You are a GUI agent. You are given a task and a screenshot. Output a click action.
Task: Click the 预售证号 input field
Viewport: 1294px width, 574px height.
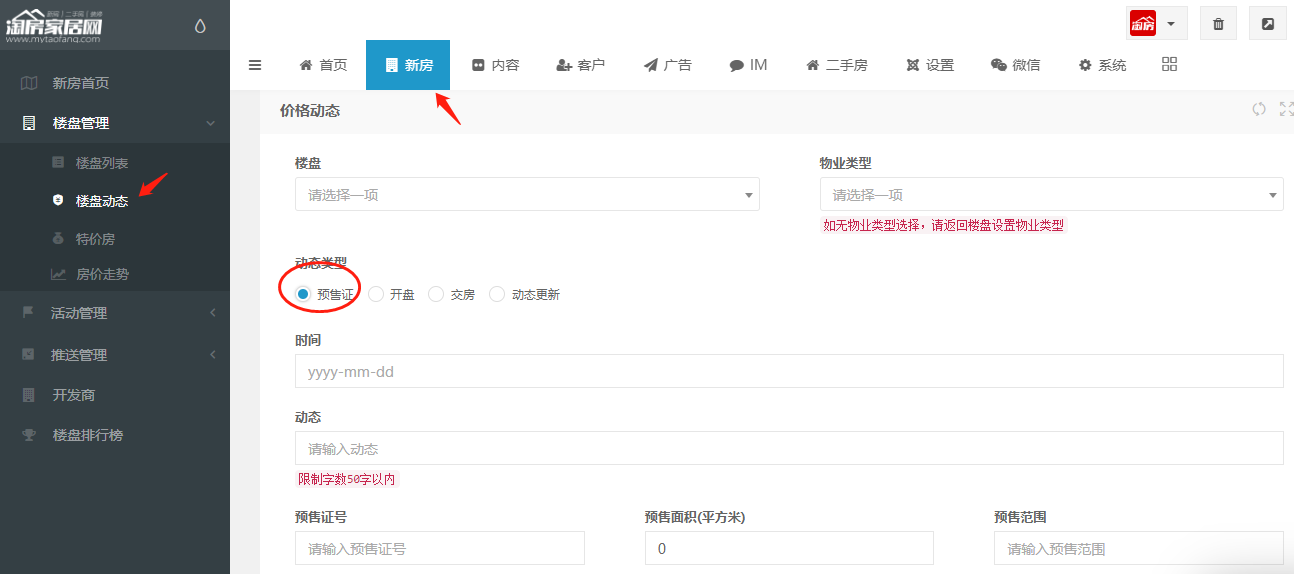coord(440,548)
